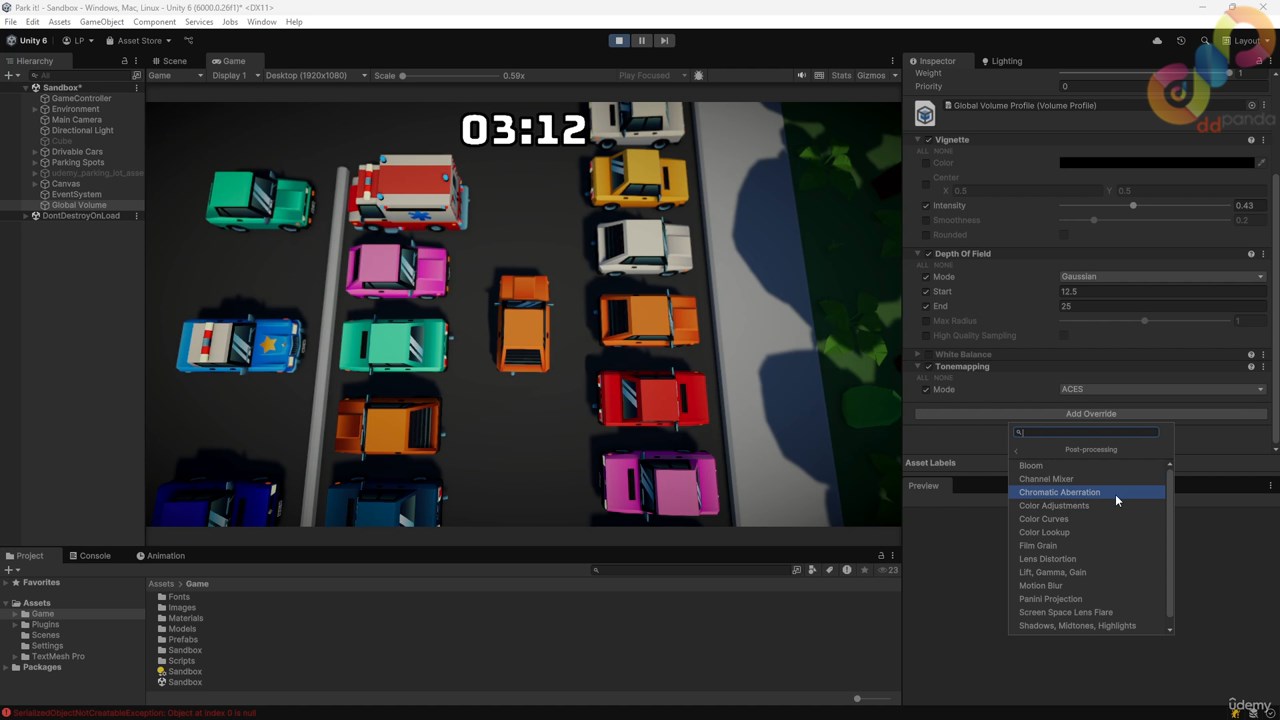
Task: Click the search icon in the top toolbar
Action: click(x=1205, y=41)
